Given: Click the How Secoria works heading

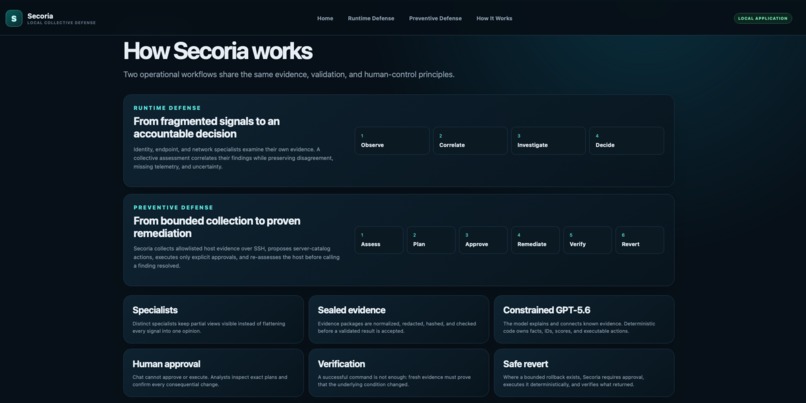Looking at the screenshot, I should click(x=217, y=51).
